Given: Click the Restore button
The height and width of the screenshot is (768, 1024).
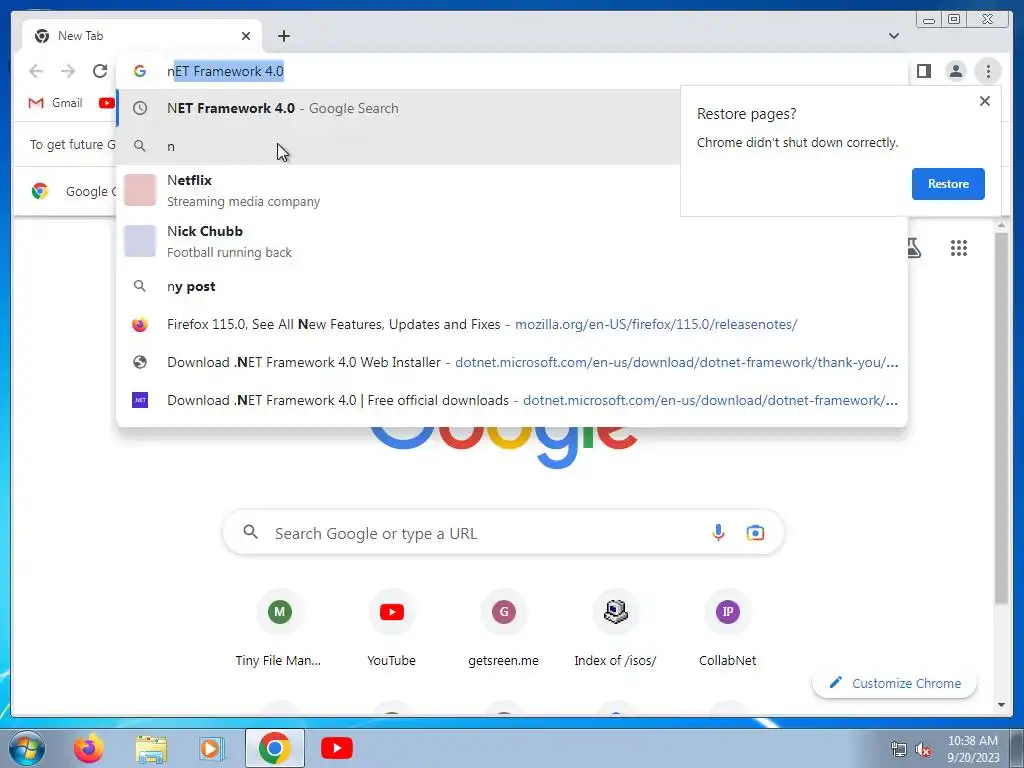Looking at the screenshot, I should point(948,184).
